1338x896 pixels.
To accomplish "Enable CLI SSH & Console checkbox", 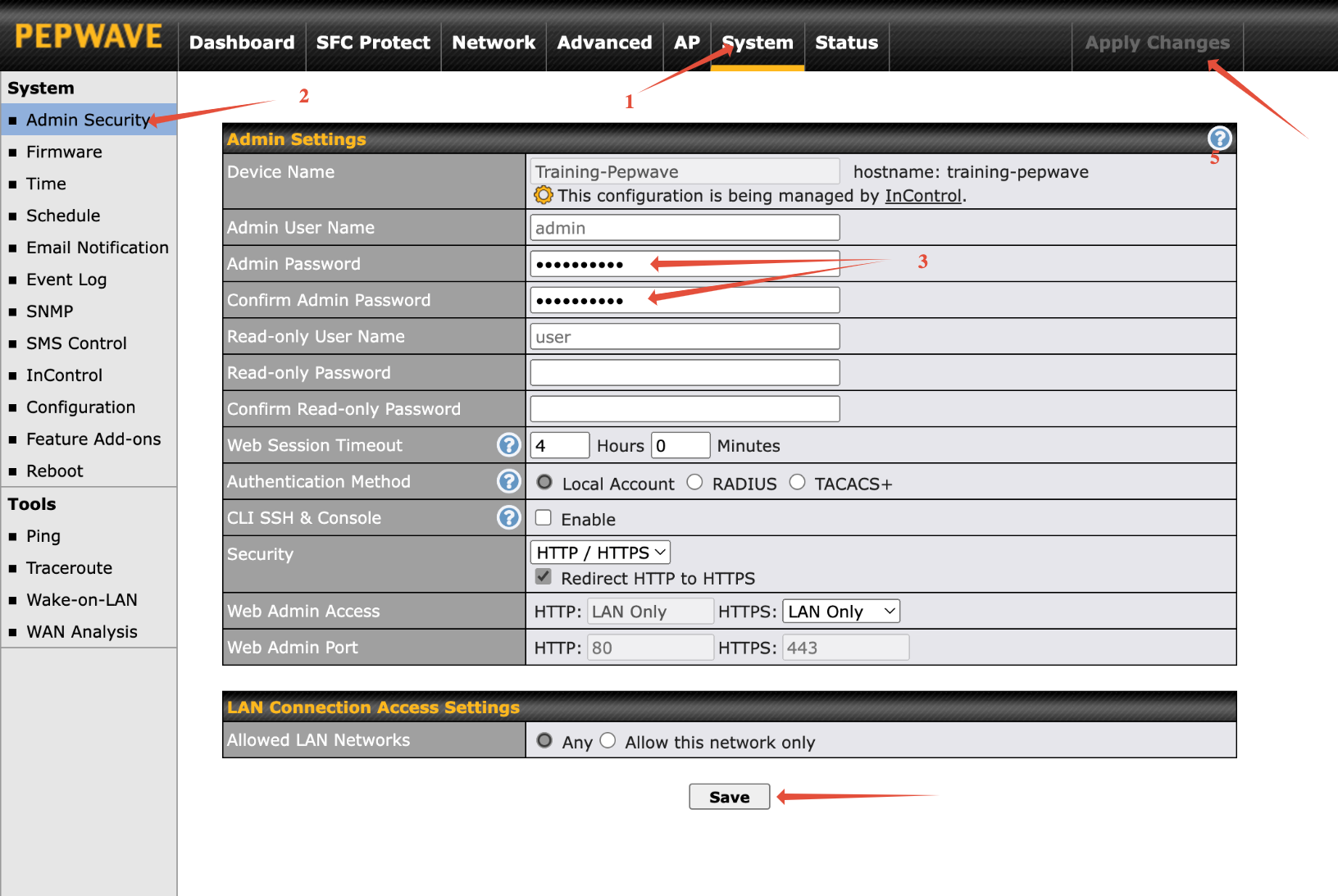I will (x=543, y=517).
